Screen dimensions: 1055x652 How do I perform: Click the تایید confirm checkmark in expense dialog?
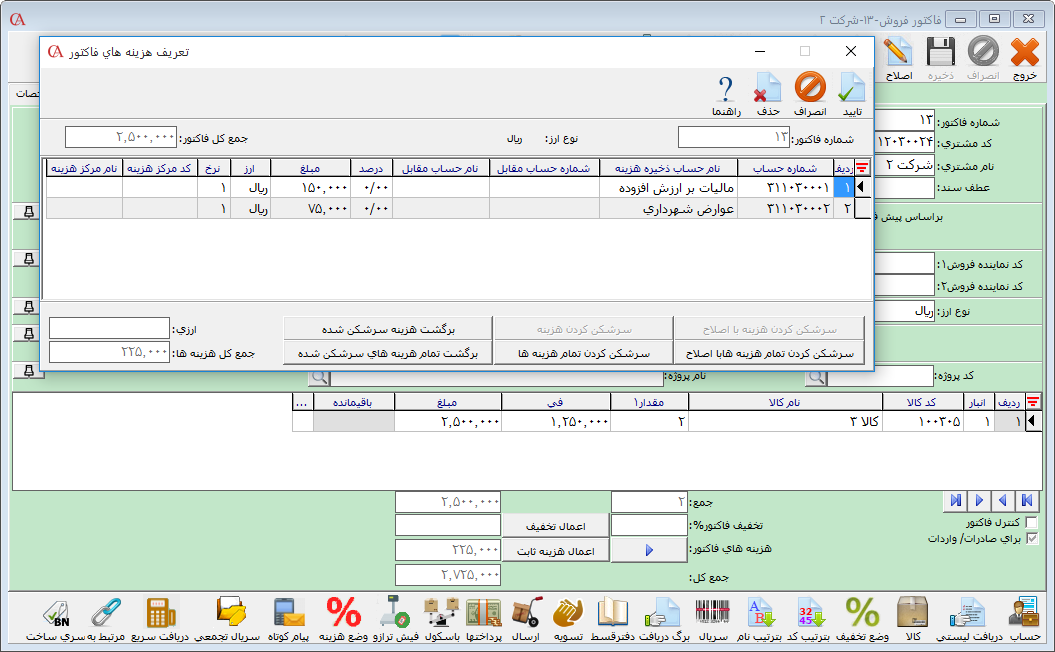click(x=850, y=88)
